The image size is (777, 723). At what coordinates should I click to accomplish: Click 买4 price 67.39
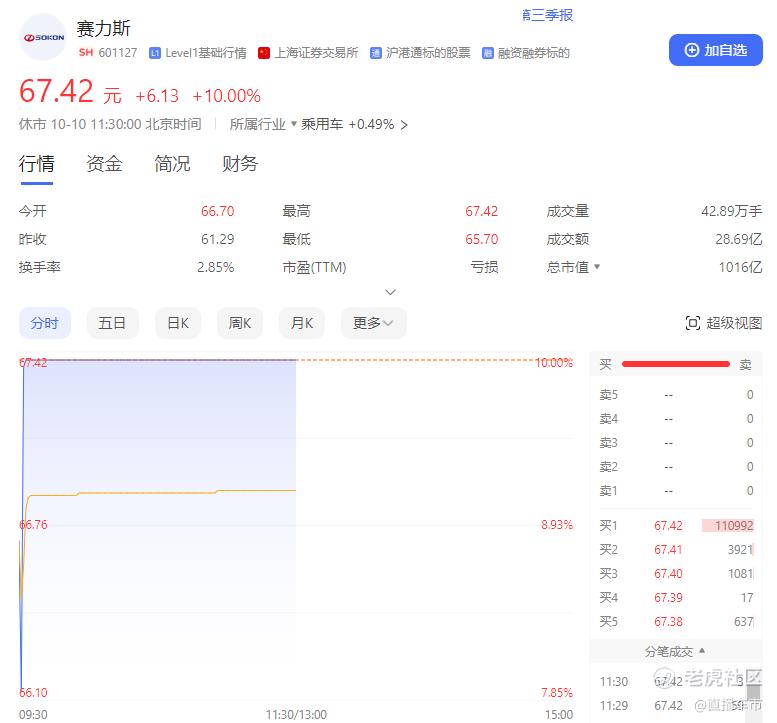[668, 598]
